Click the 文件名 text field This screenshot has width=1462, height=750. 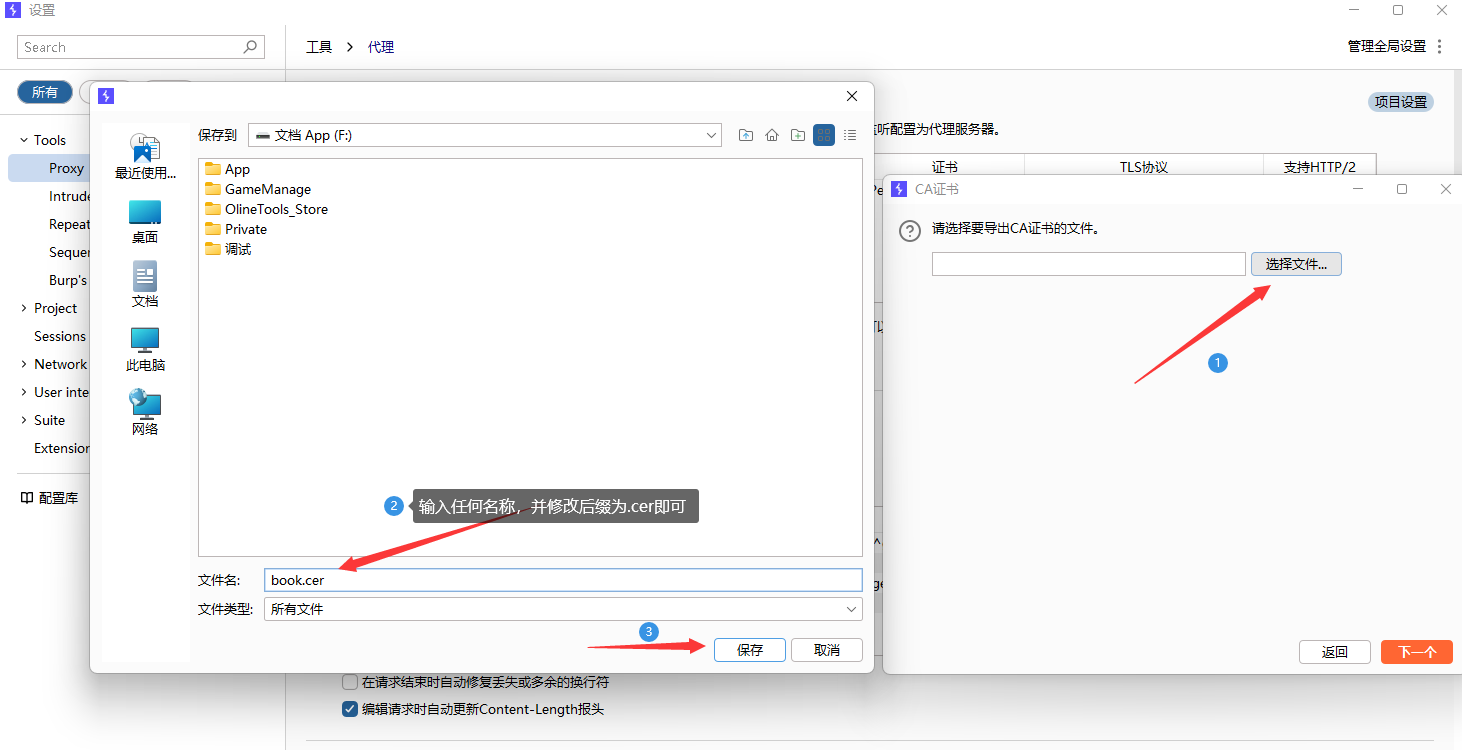tap(562, 580)
